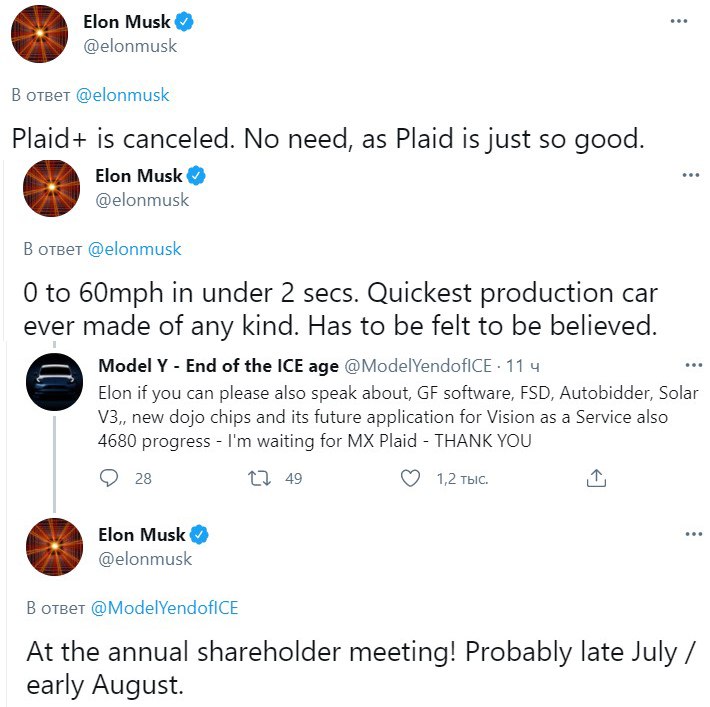The height and width of the screenshot is (707, 710).
Task: Open the Model Y car profile picture
Action: pos(54,382)
